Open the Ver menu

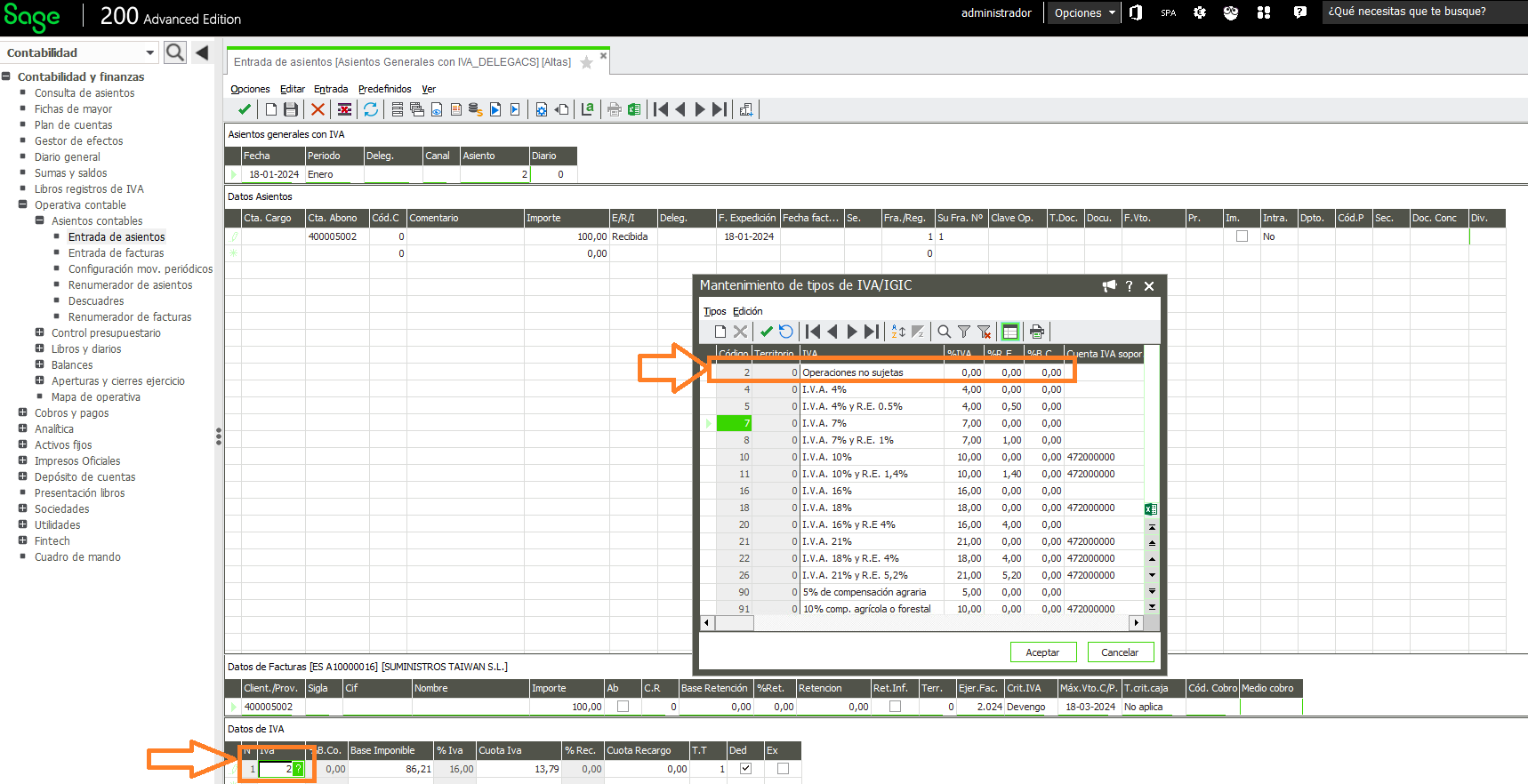pos(429,89)
